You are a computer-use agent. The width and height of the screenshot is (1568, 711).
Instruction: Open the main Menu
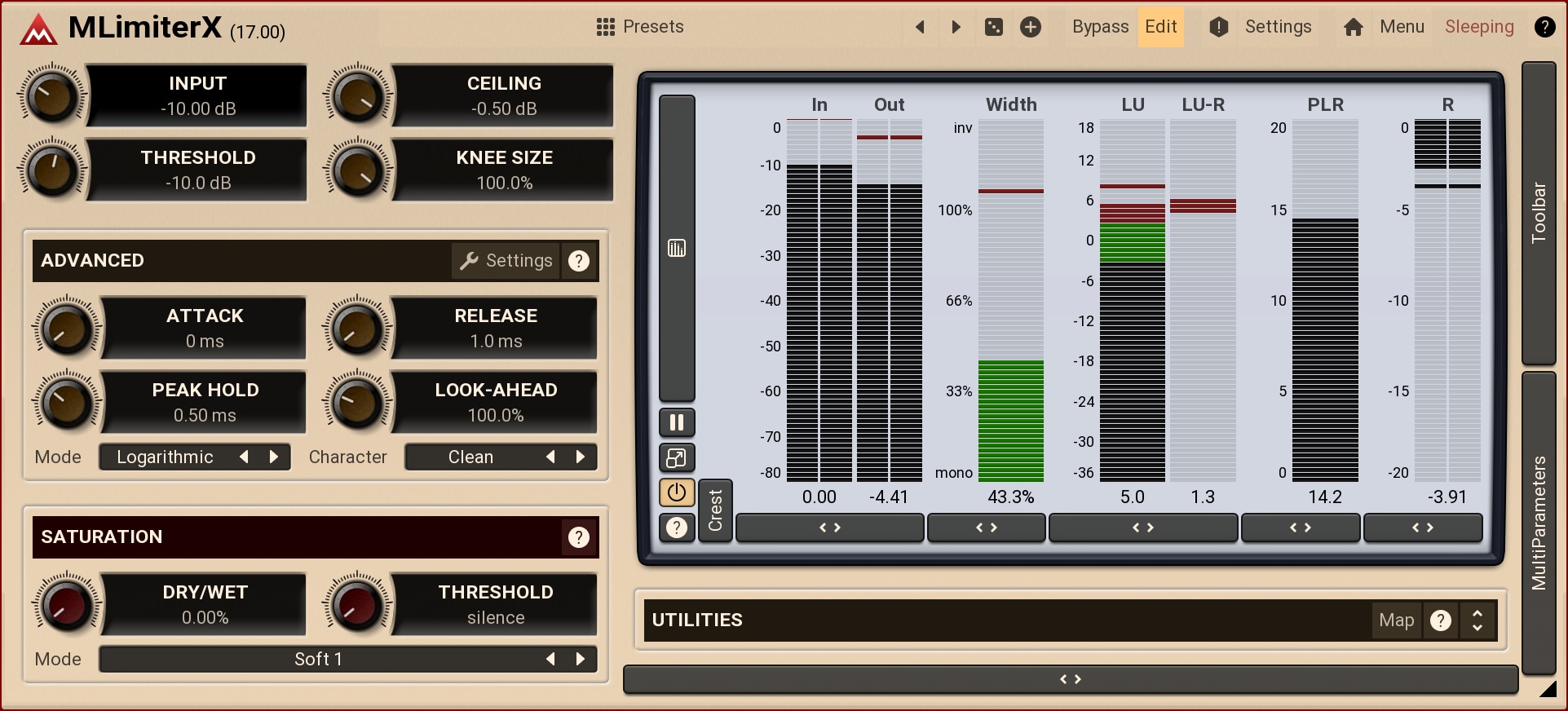(x=1402, y=27)
